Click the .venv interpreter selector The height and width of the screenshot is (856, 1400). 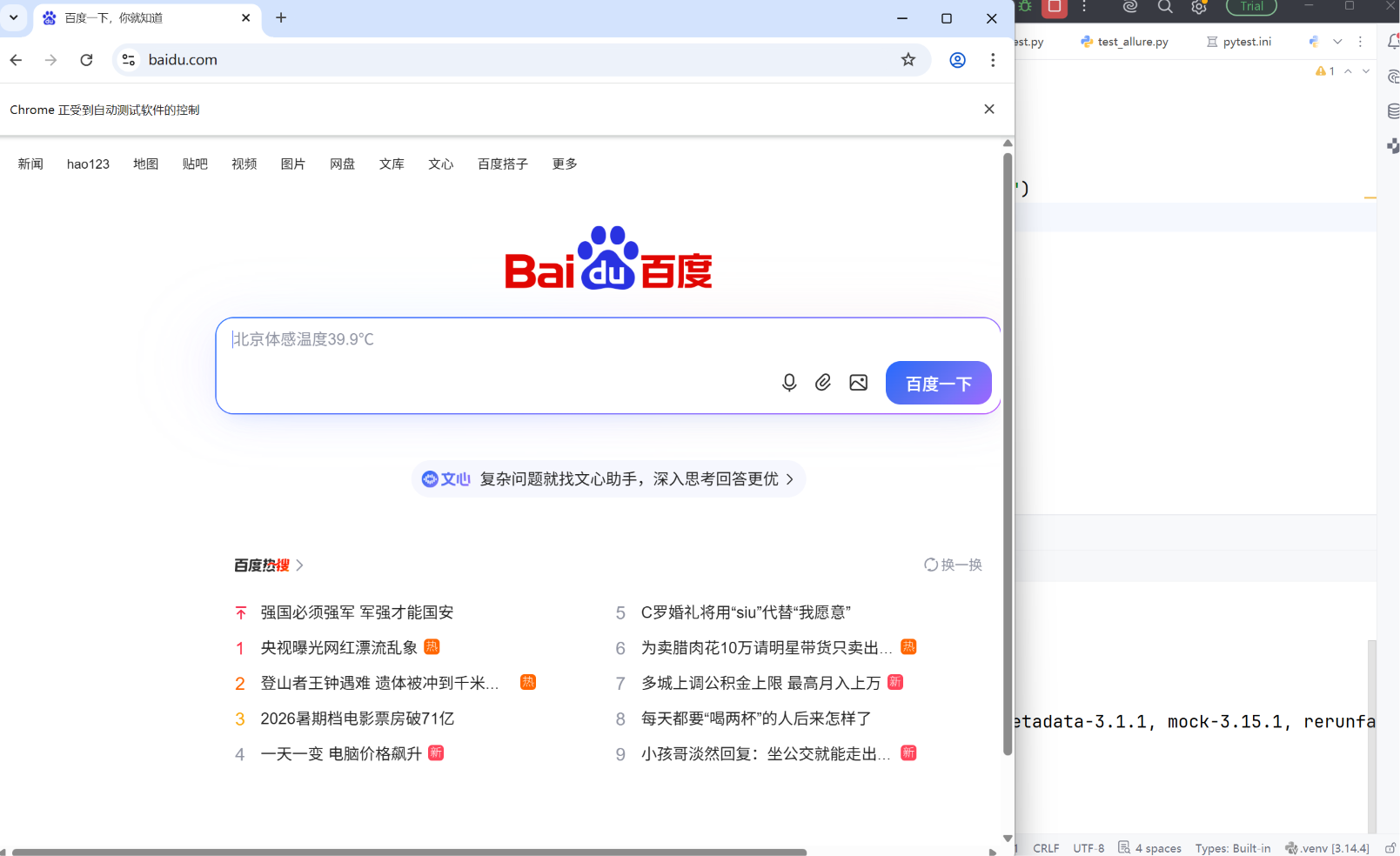click(x=1327, y=848)
